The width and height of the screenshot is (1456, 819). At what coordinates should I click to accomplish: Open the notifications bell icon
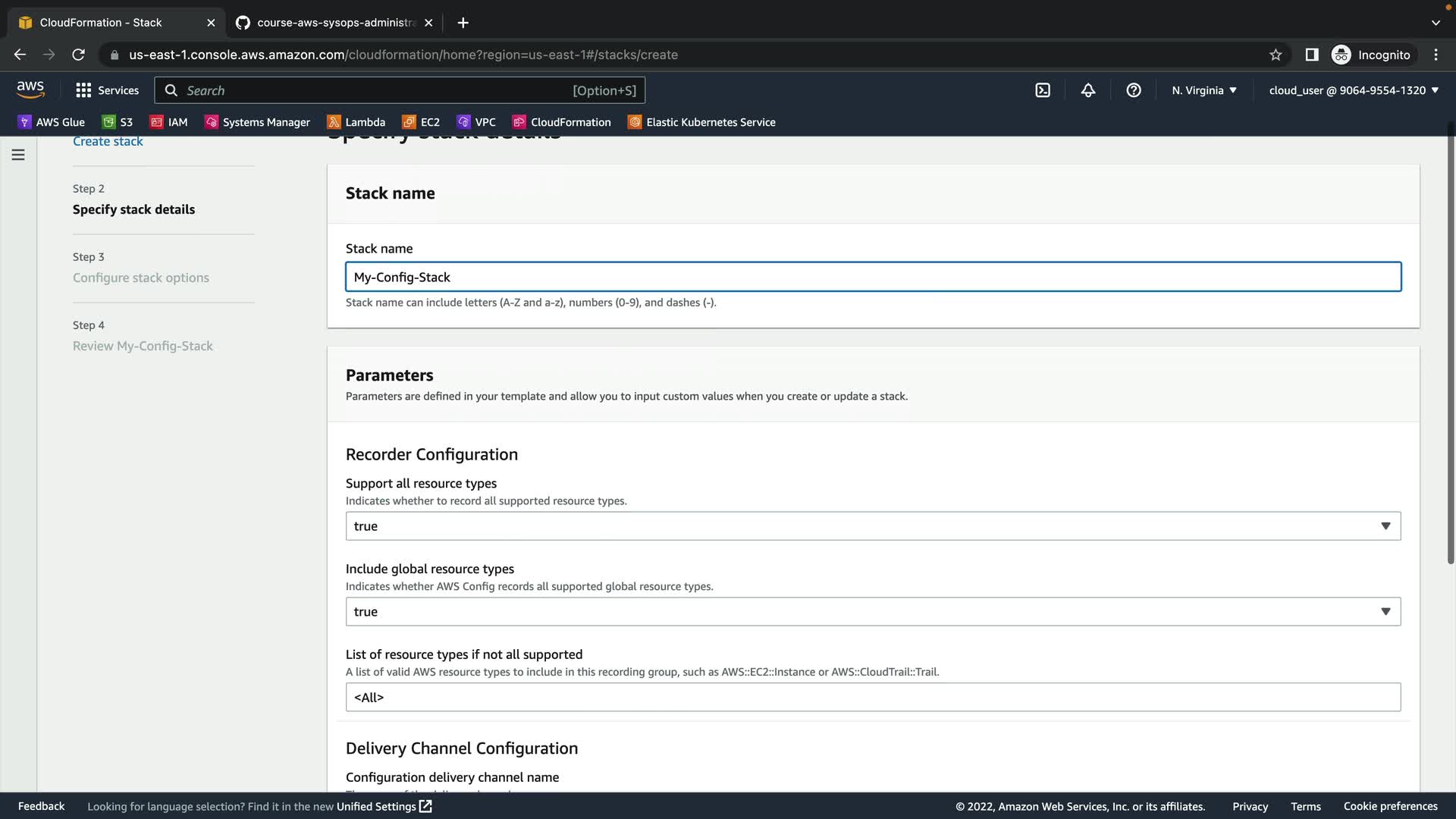click(1088, 90)
